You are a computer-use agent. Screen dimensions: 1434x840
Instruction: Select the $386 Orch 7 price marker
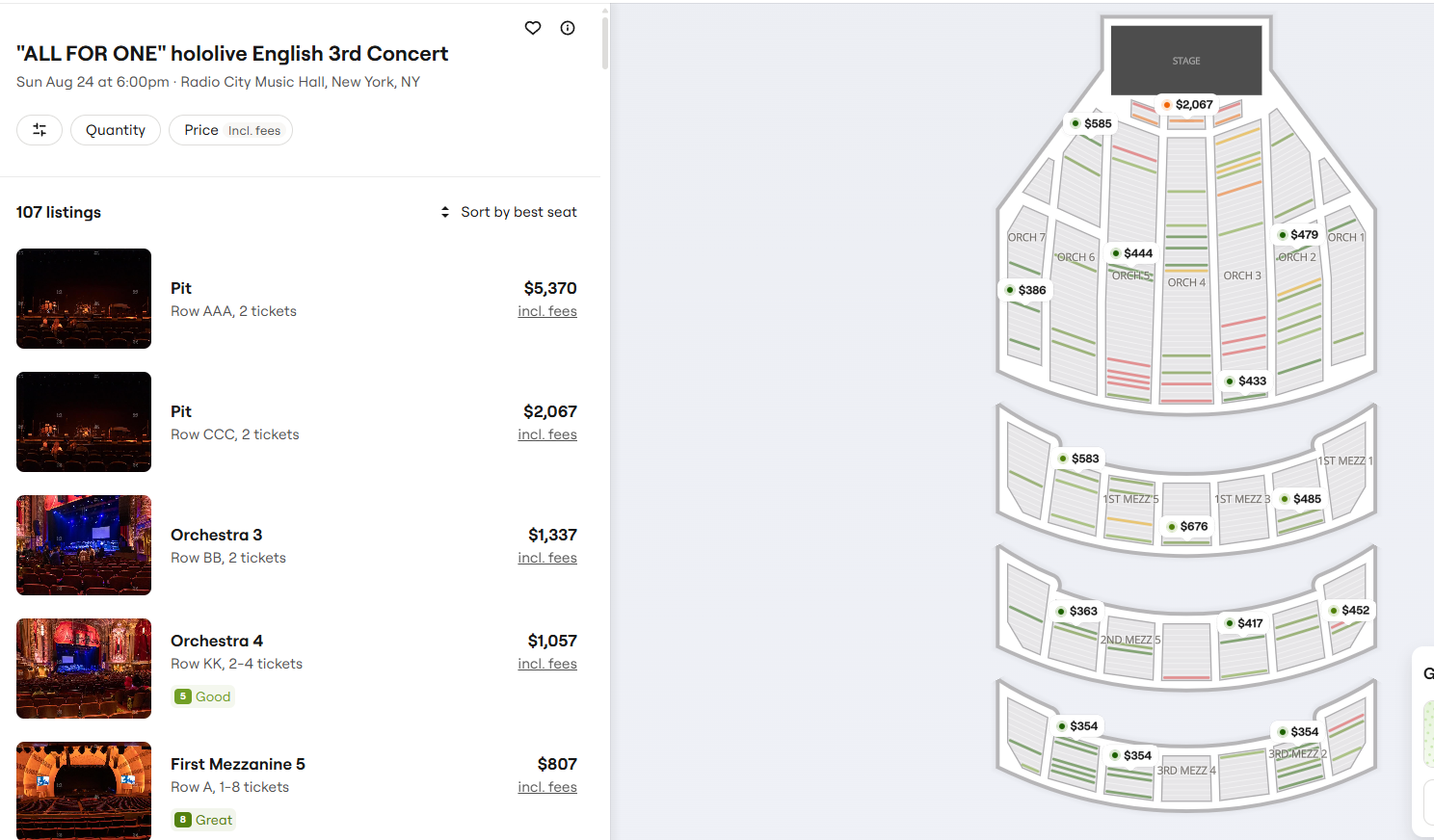pyautogui.click(x=1025, y=290)
